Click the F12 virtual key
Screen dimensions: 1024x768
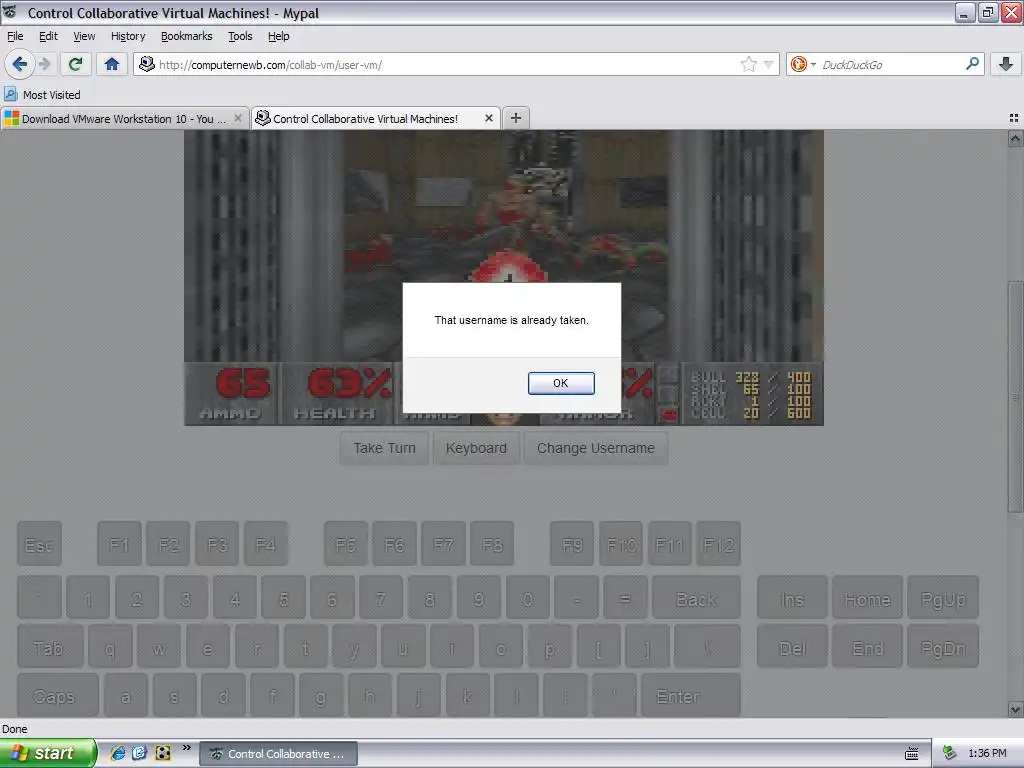718,544
